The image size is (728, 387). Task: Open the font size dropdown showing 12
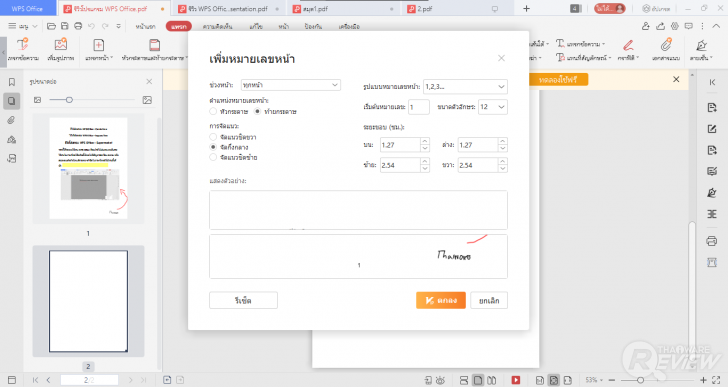[x=493, y=107]
